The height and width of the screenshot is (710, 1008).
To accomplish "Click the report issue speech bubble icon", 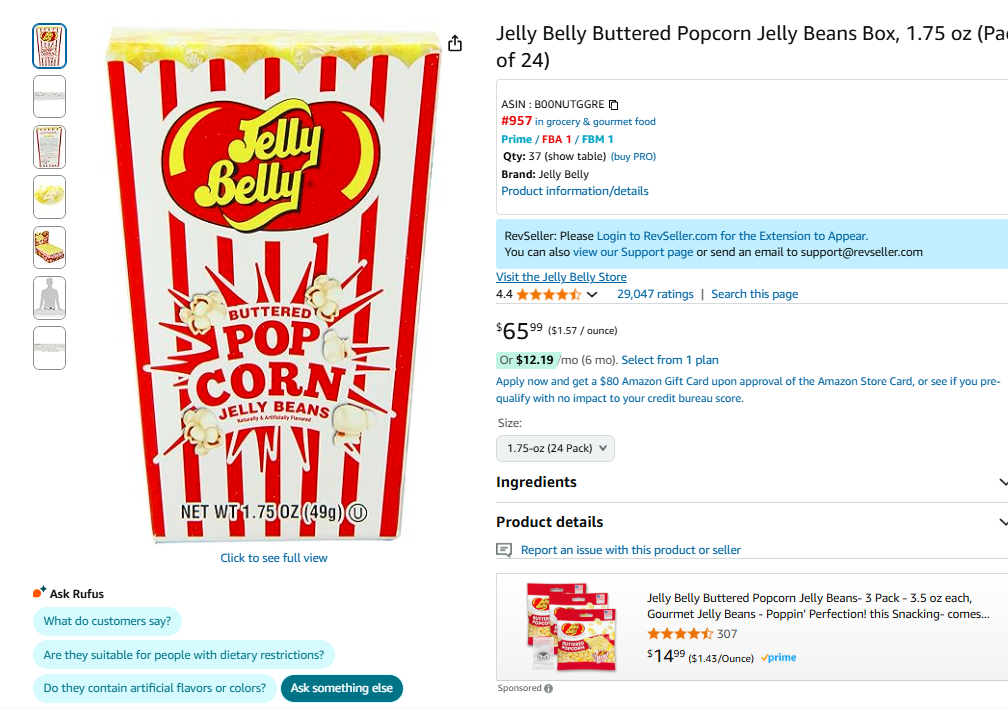I will 504,550.
